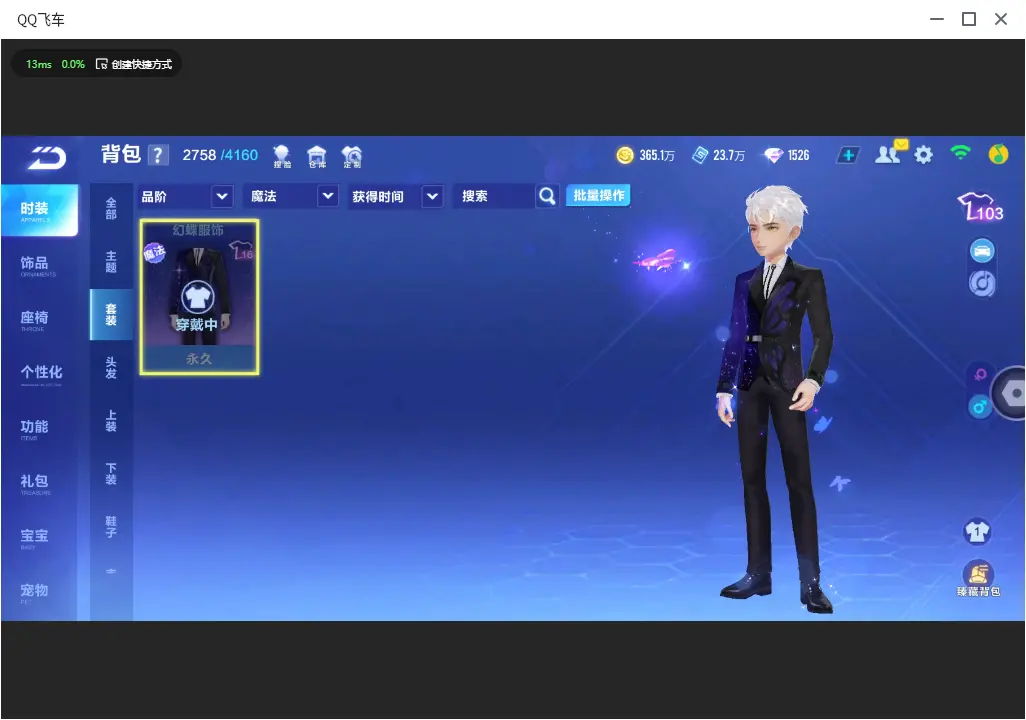Open the settings gear
Screen dimensions: 1026x720
click(x=923, y=155)
